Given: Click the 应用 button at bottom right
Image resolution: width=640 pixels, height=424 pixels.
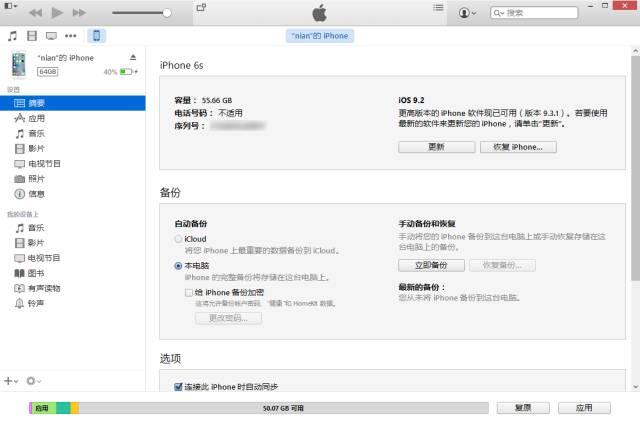Looking at the screenshot, I should pyautogui.click(x=584, y=408).
